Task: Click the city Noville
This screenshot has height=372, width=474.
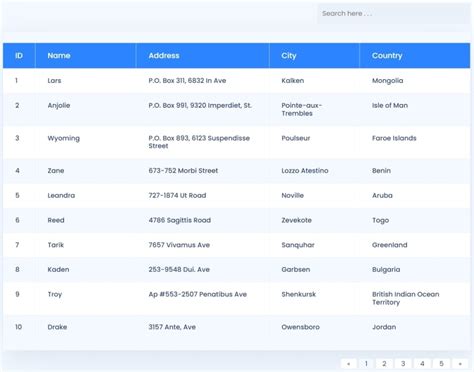Action: 293,195
